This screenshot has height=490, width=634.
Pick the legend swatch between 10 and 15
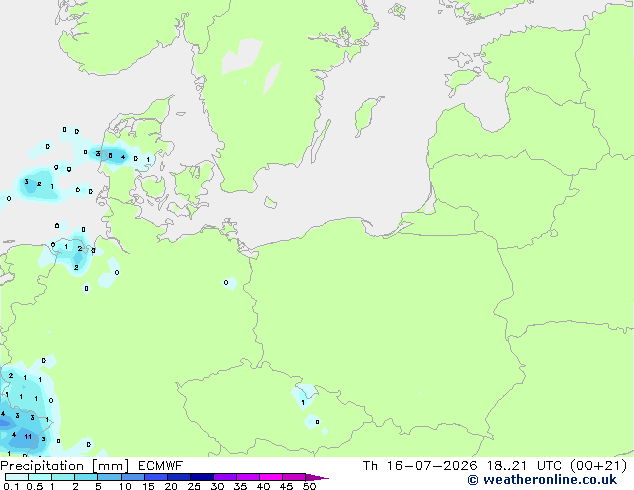coord(133,477)
